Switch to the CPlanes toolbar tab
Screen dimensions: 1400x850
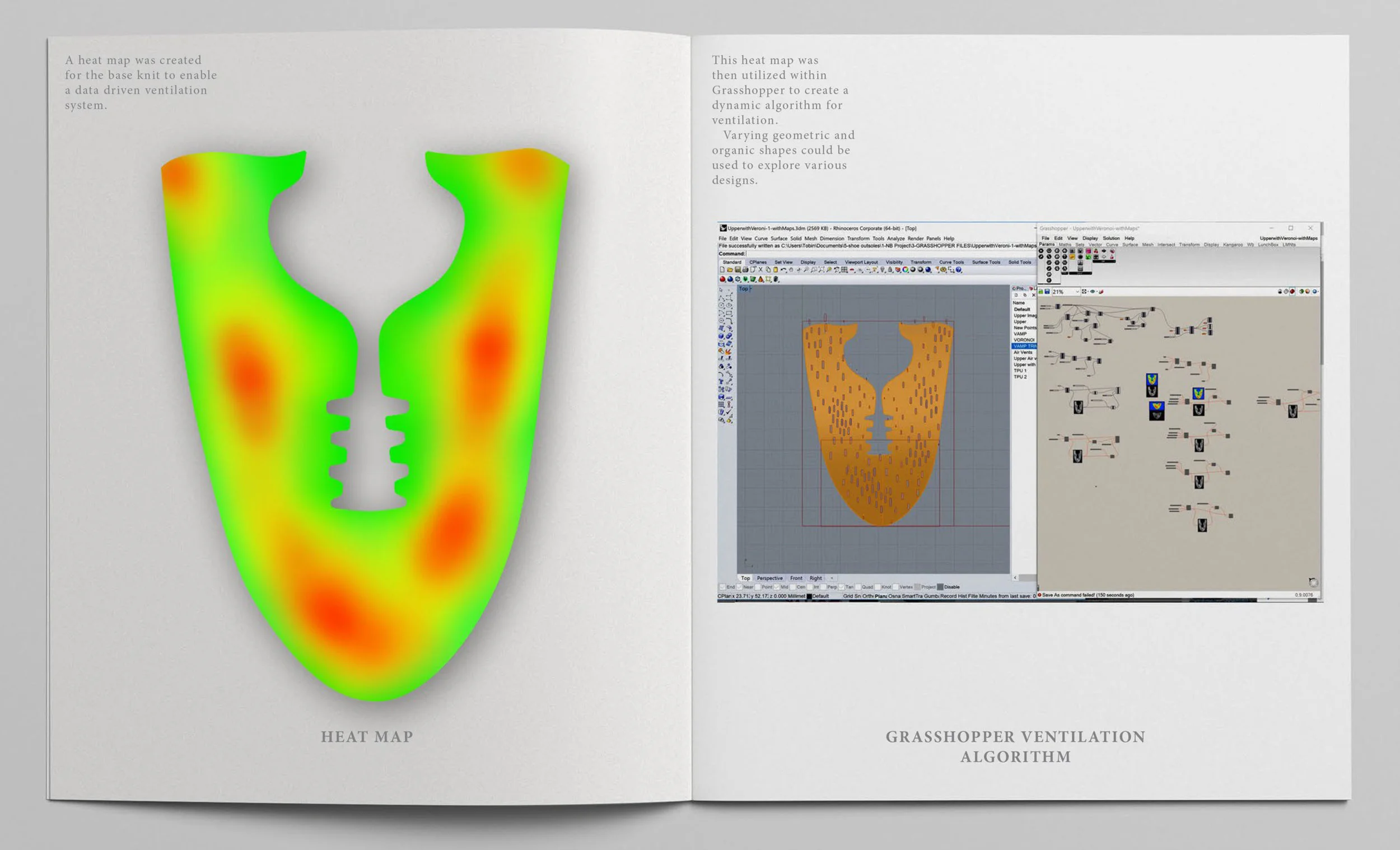[759, 263]
